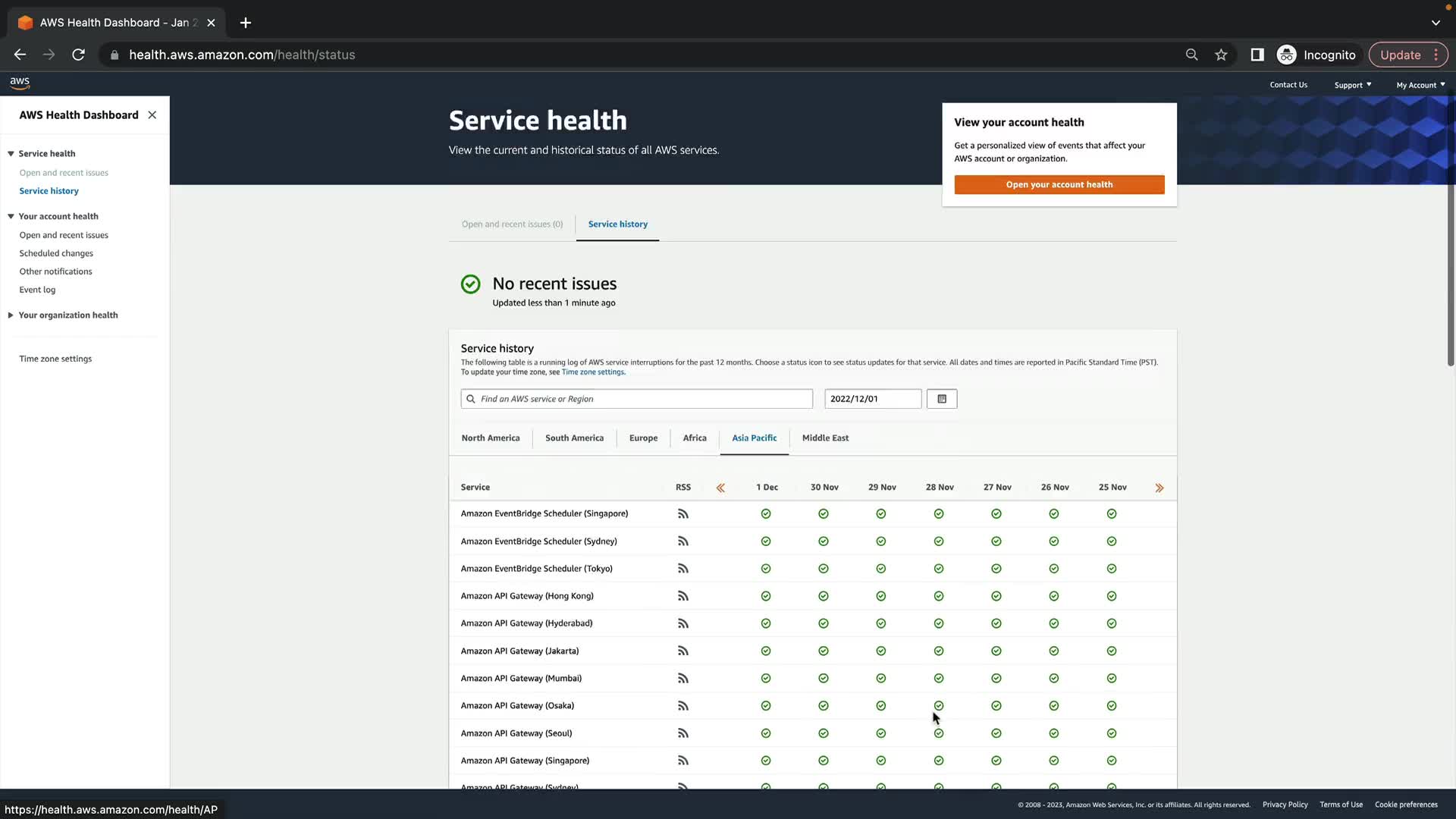The image size is (1456, 819).
Task: Click RSS icon for EventBridge Scheduler (Singapore)
Action: [682, 514]
